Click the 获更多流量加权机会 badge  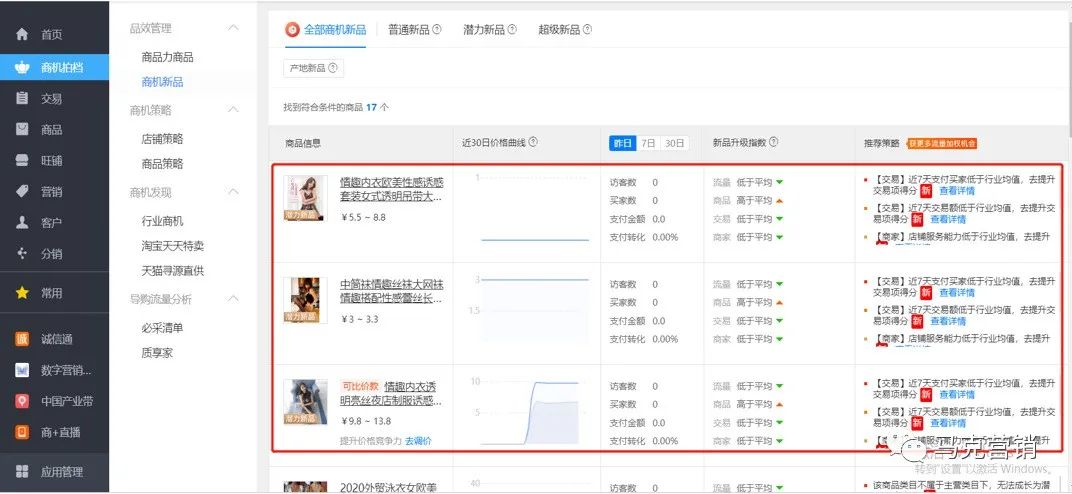click(942, 143)
